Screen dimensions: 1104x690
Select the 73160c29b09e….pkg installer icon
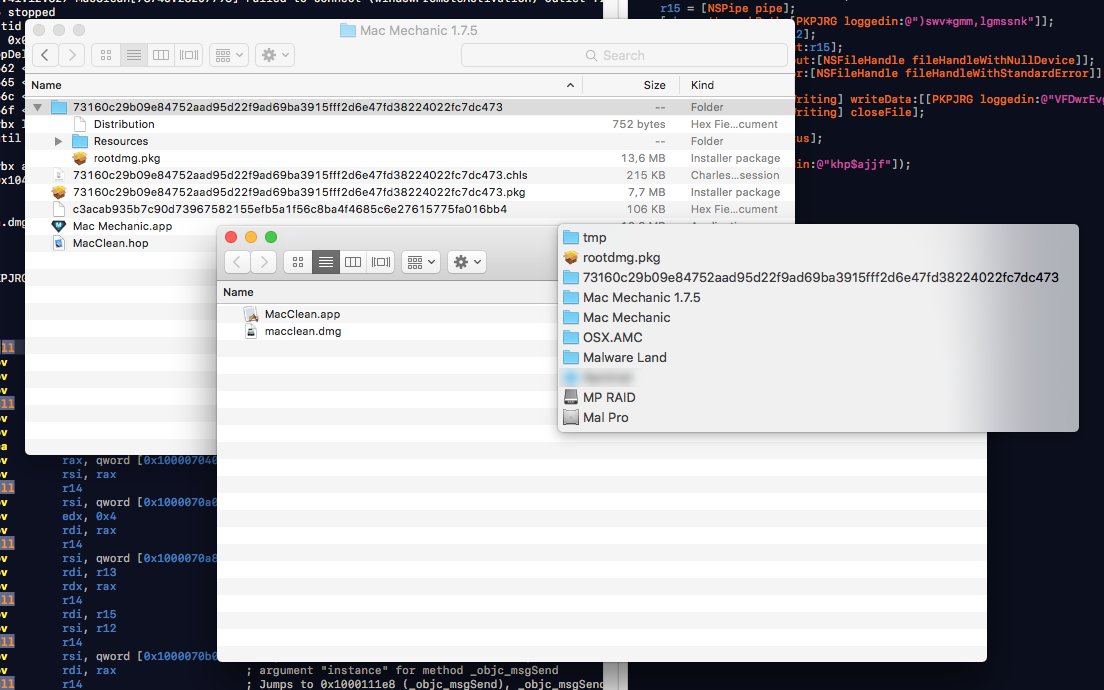click(59, 192)
